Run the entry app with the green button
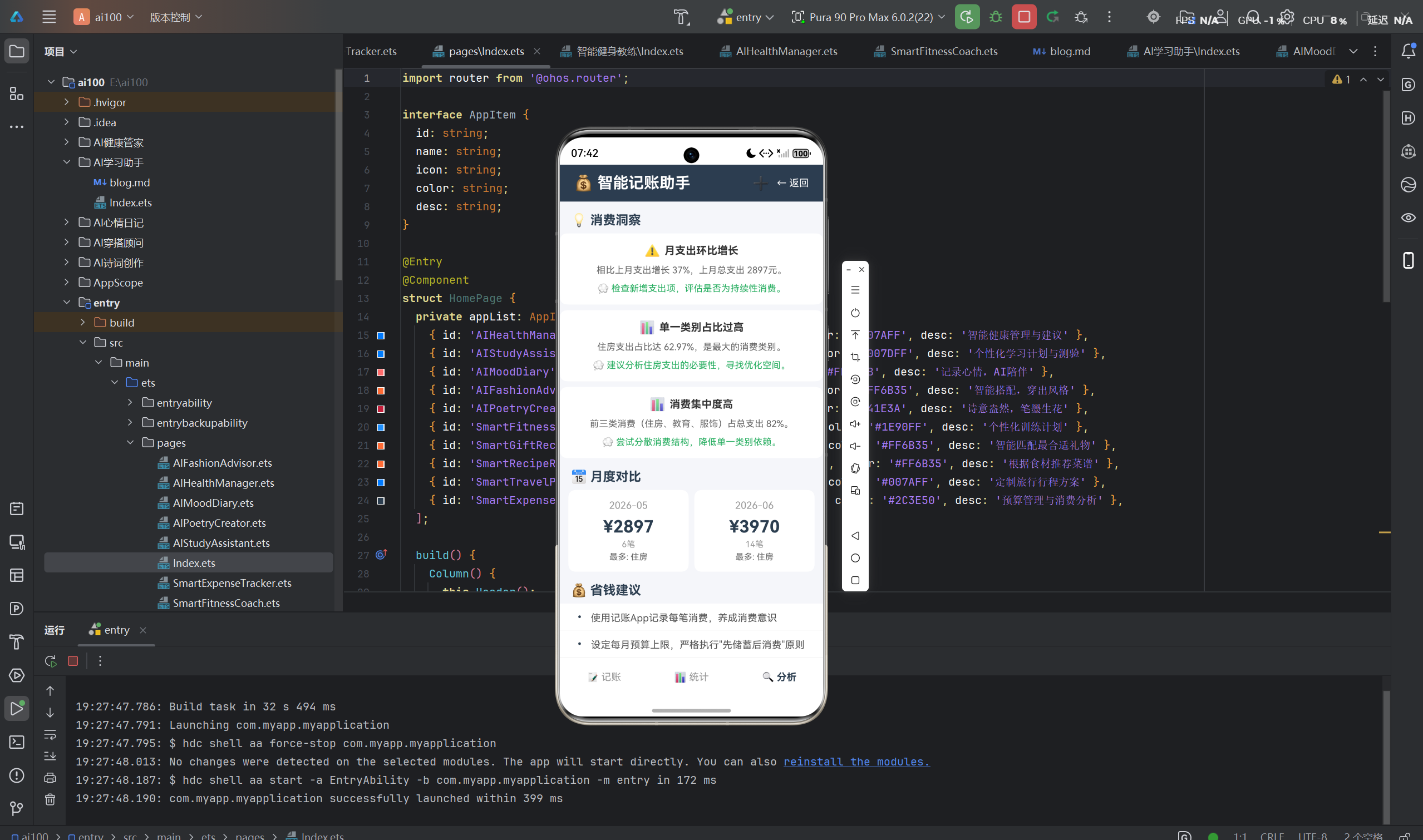 [x=967, y=17]
